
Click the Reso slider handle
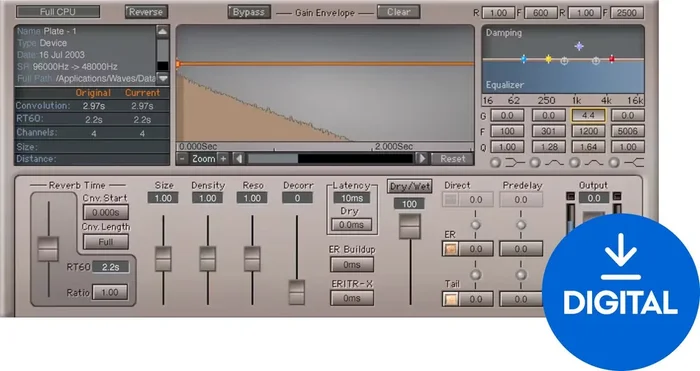click(x=252, y=259)
